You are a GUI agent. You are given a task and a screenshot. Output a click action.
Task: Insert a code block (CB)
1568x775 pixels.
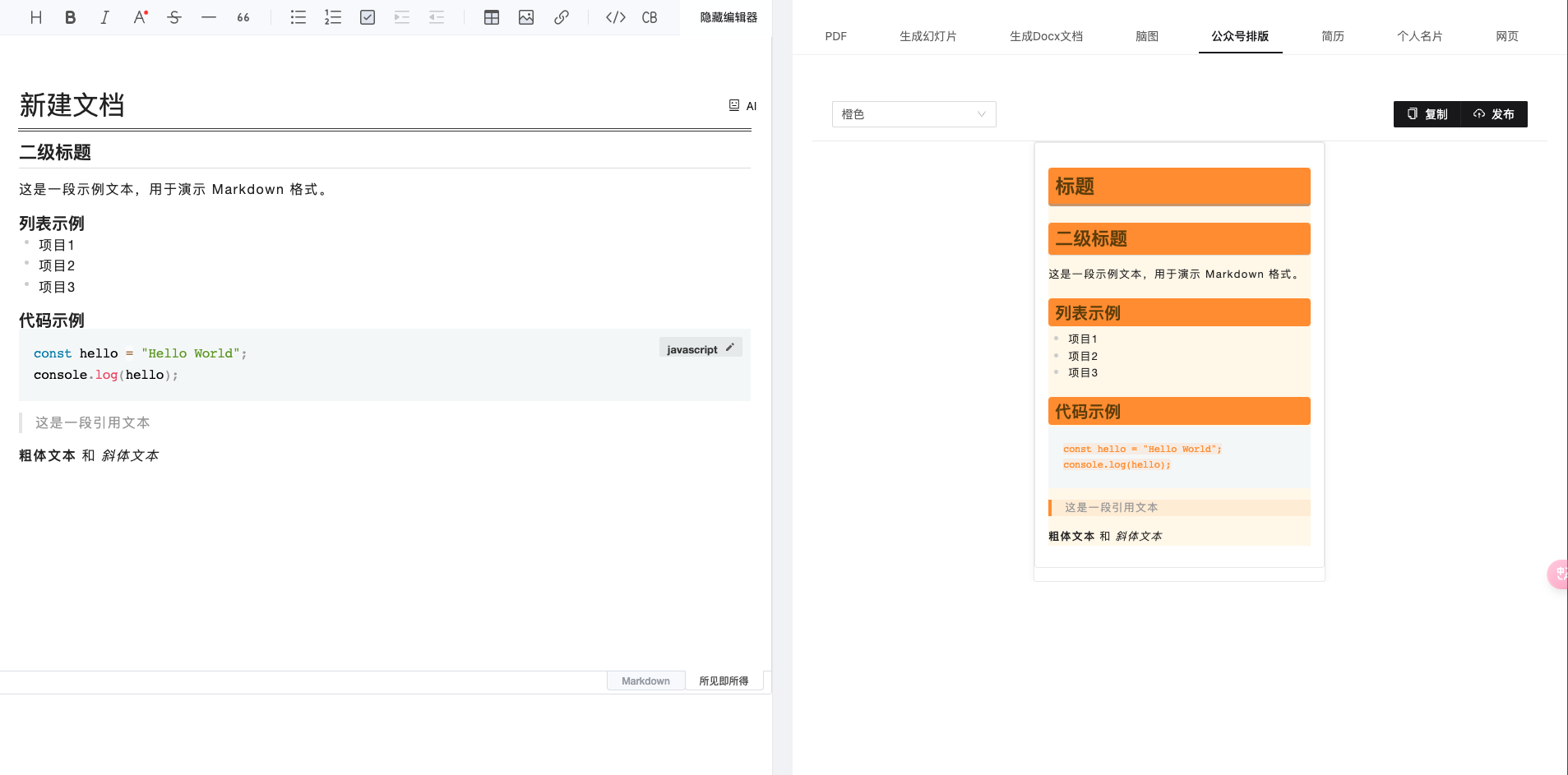click(650, 17)
